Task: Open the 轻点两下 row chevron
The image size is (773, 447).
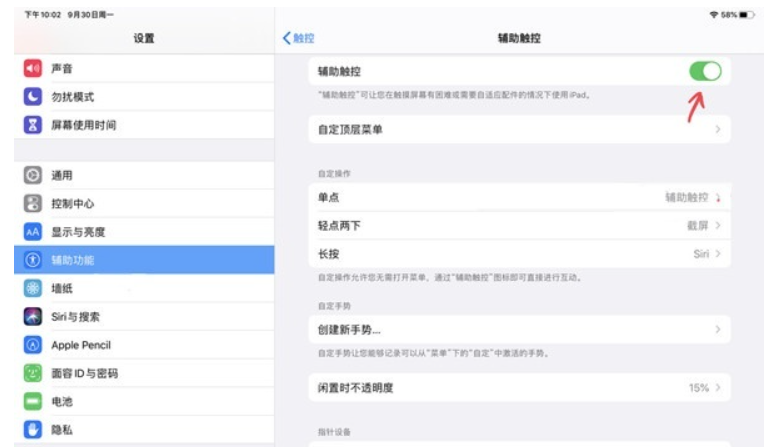Action: coord(718,225)
